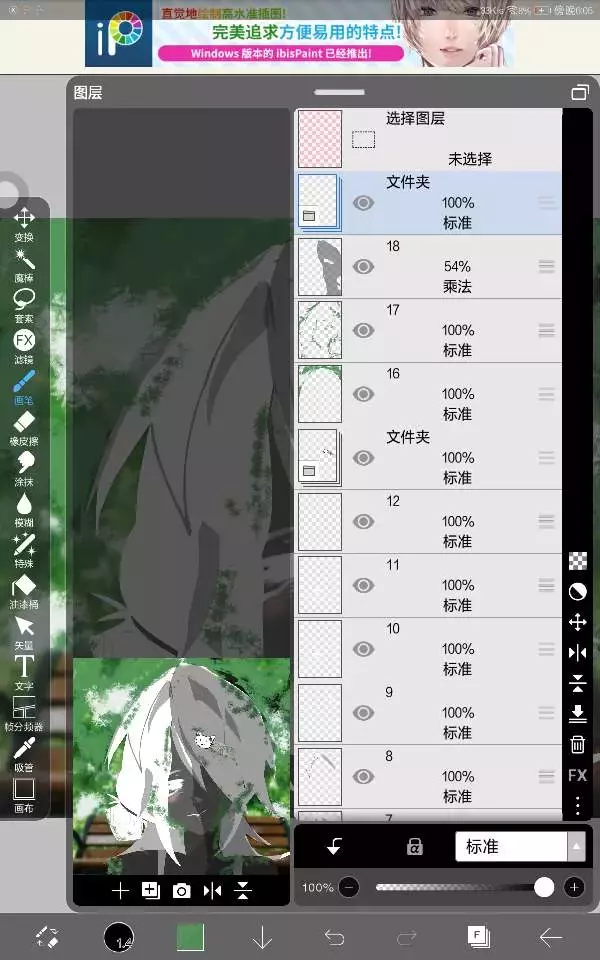The image size is (600, 960).
Task: Flip vertically under the canvas preview
Action: (x=242, y=891)
